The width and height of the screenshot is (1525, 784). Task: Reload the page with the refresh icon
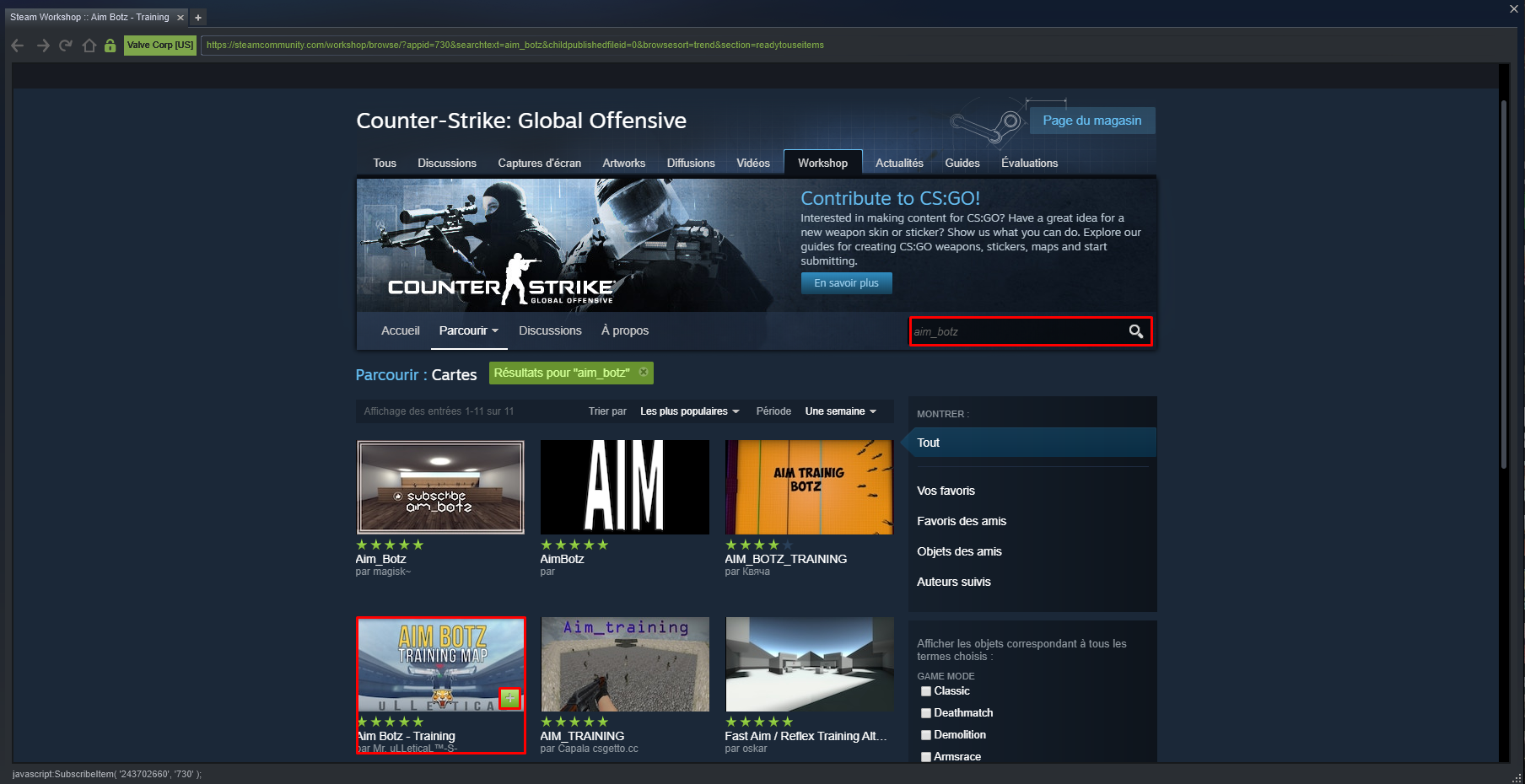(x=66, y=46)
